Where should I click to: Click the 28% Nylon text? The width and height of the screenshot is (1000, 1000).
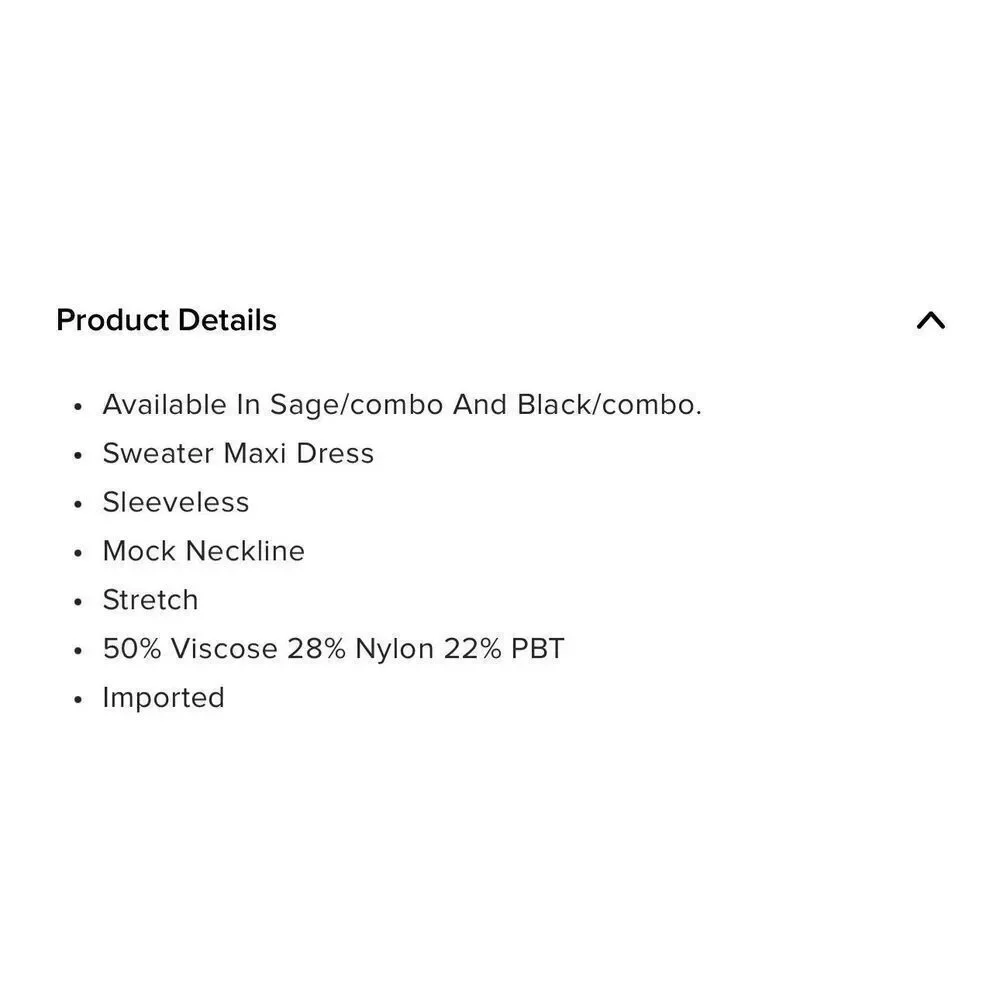(x=360, y=649)
